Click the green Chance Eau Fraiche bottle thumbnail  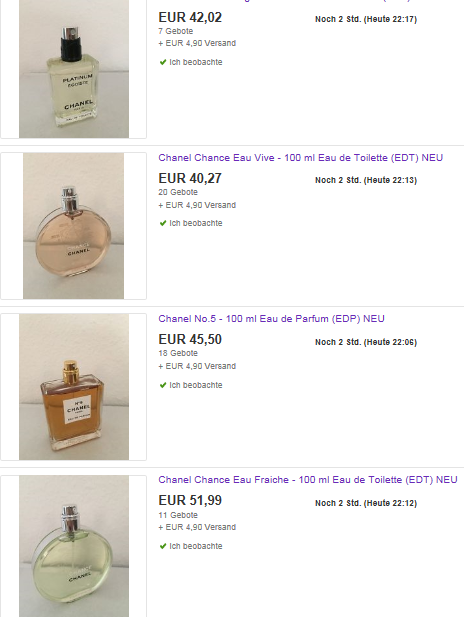click(74, 546)
